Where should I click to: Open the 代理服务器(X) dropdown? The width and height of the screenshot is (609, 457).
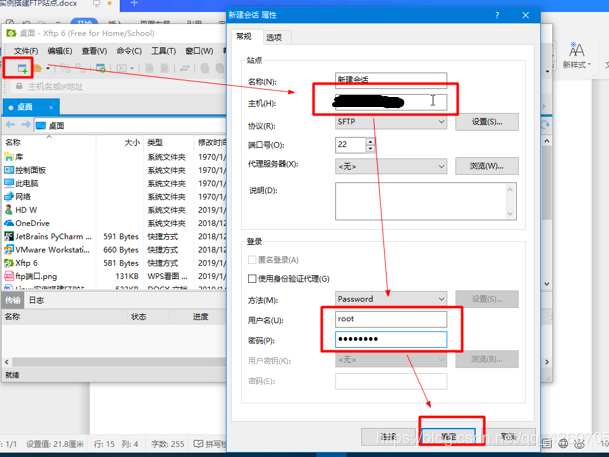[x=391, y=166]
